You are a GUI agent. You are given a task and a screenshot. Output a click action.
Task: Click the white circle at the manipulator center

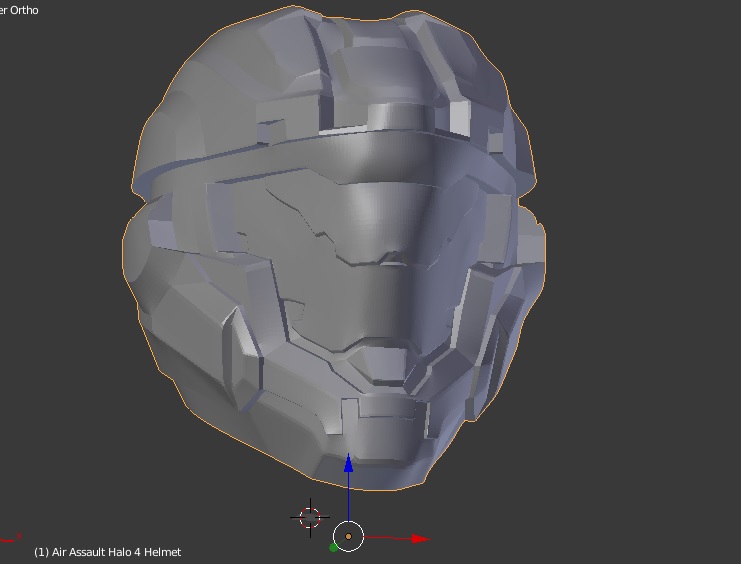(x=348, y=537)
